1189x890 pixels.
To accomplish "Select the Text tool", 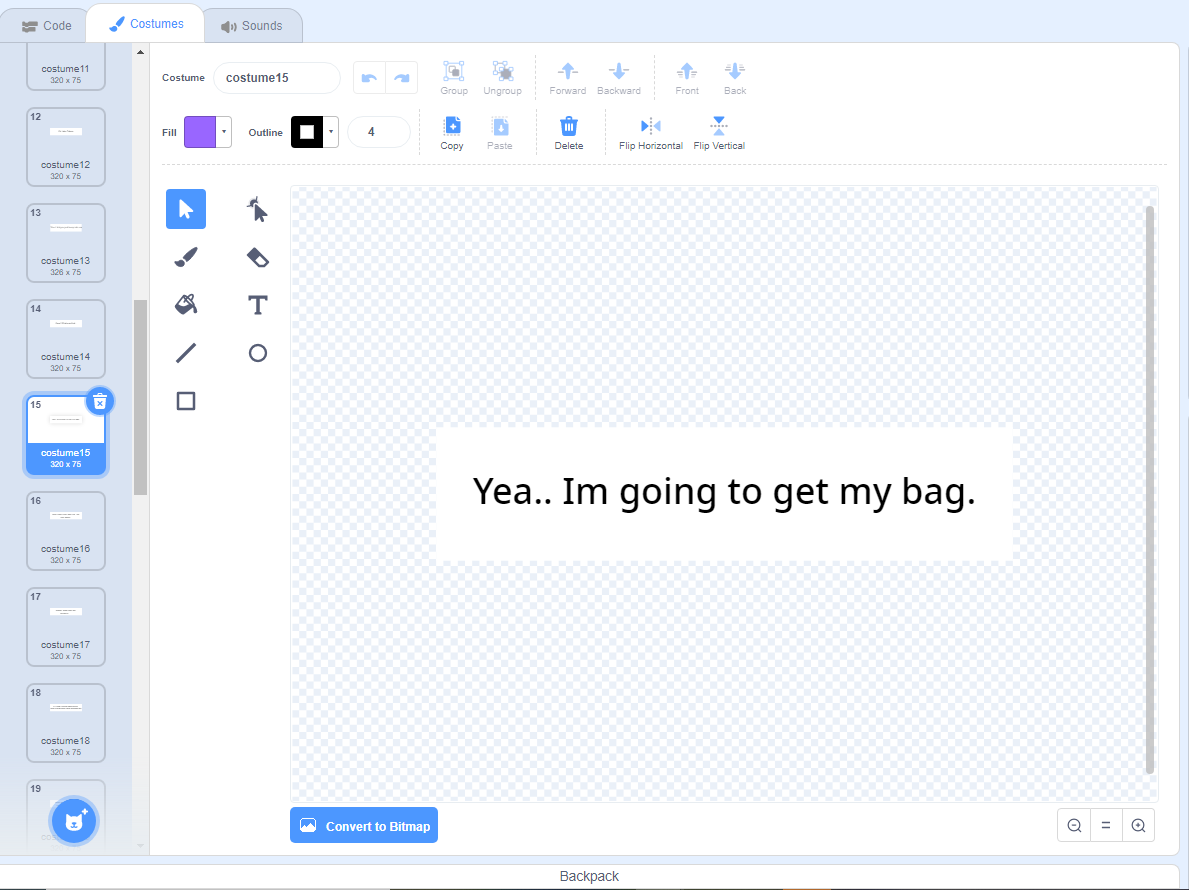I will 257,305.
